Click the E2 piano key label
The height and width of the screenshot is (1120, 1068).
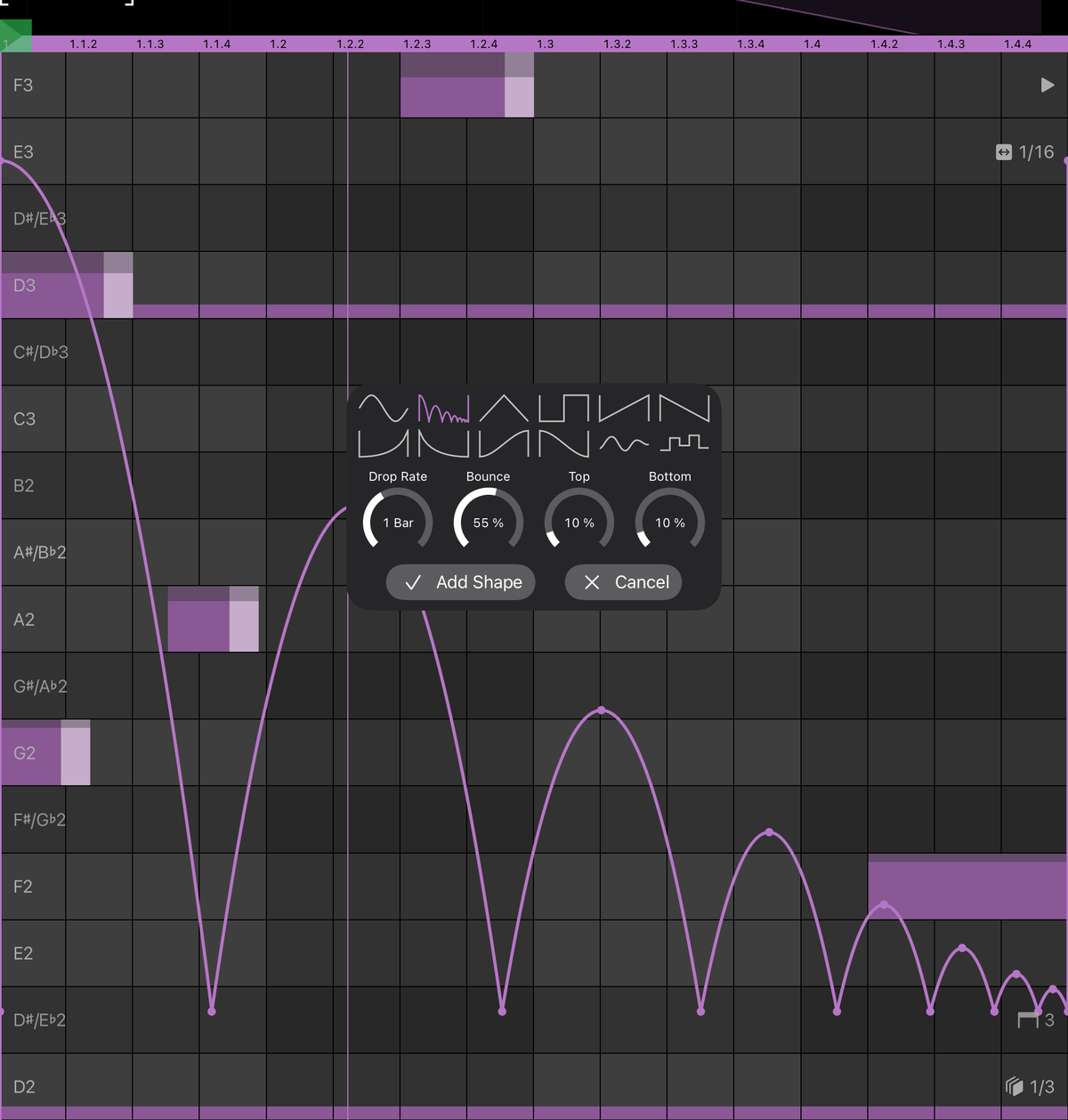point(23,953)
